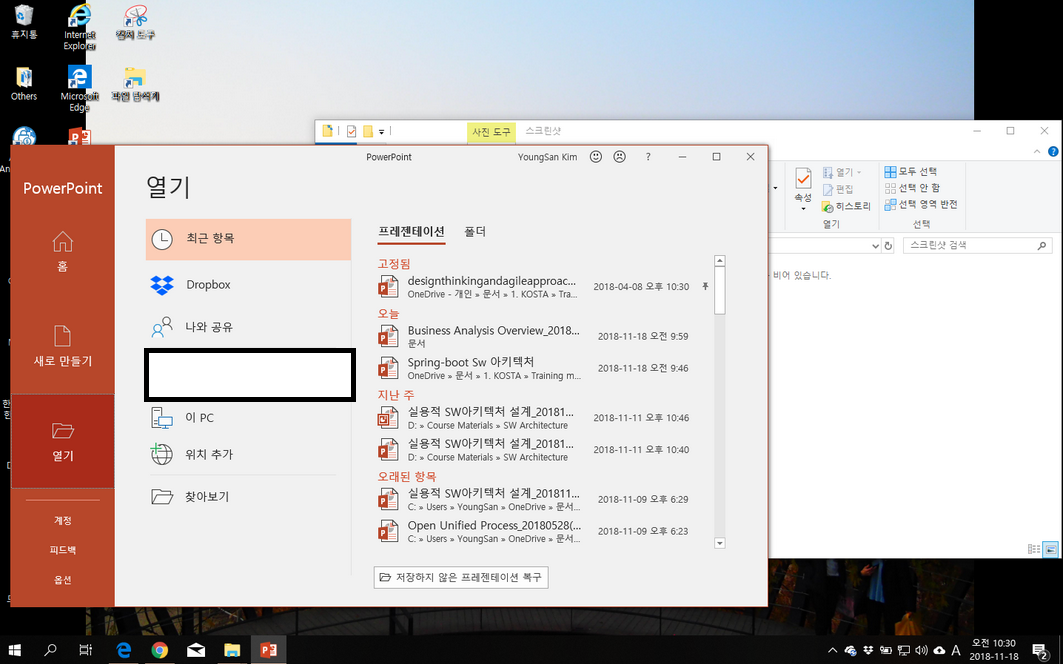Click 히스토리 in the Explorer ribbon
1063x664 pixels.
click(846, 206)
